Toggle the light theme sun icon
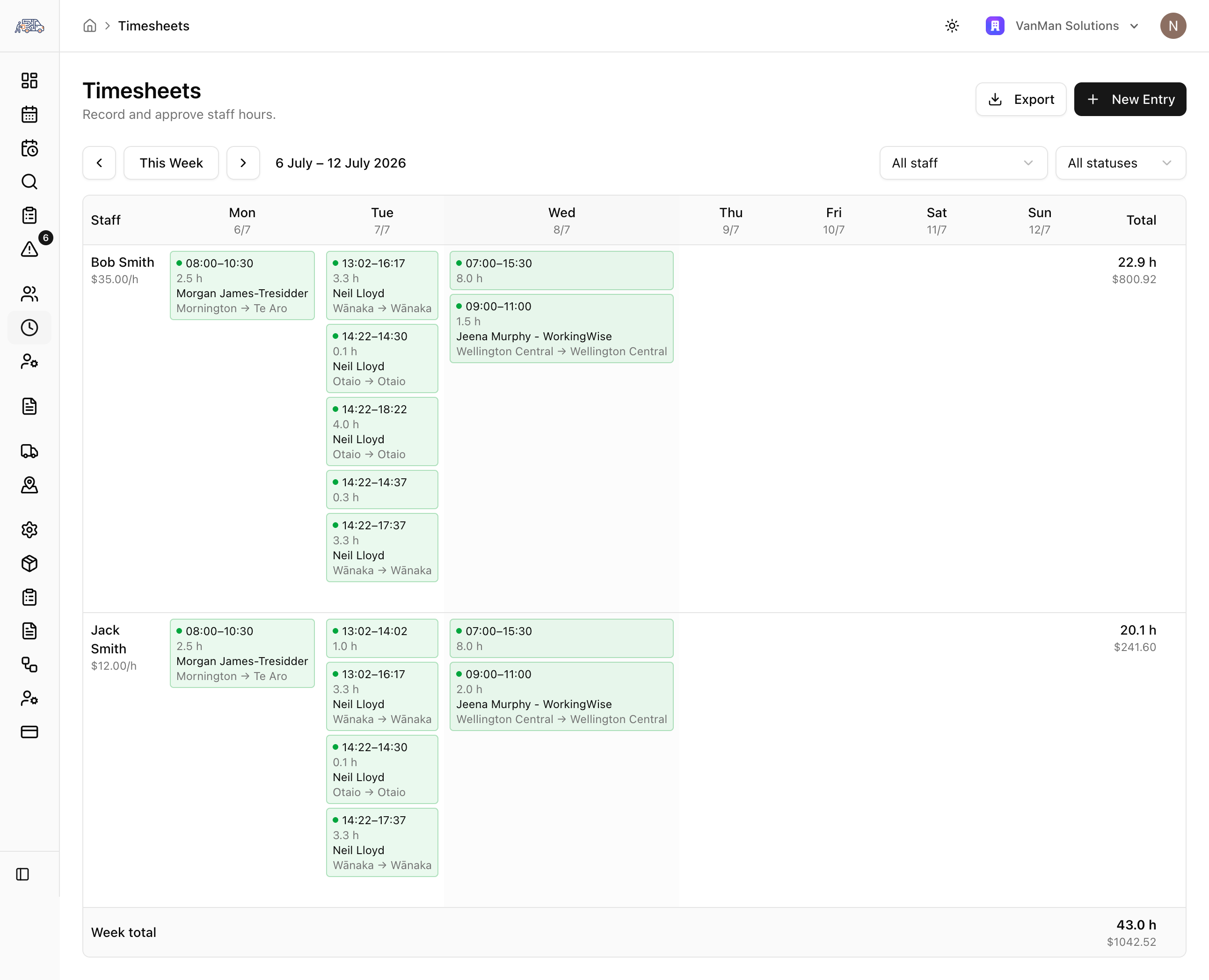The height and width of the screenshot is (980, 1209). 952,26
